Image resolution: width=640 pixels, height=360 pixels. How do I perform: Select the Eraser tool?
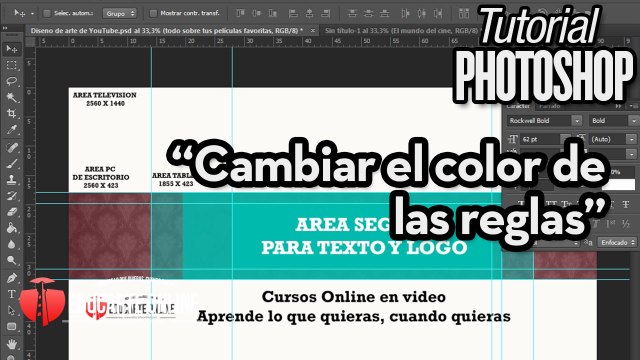11,212
